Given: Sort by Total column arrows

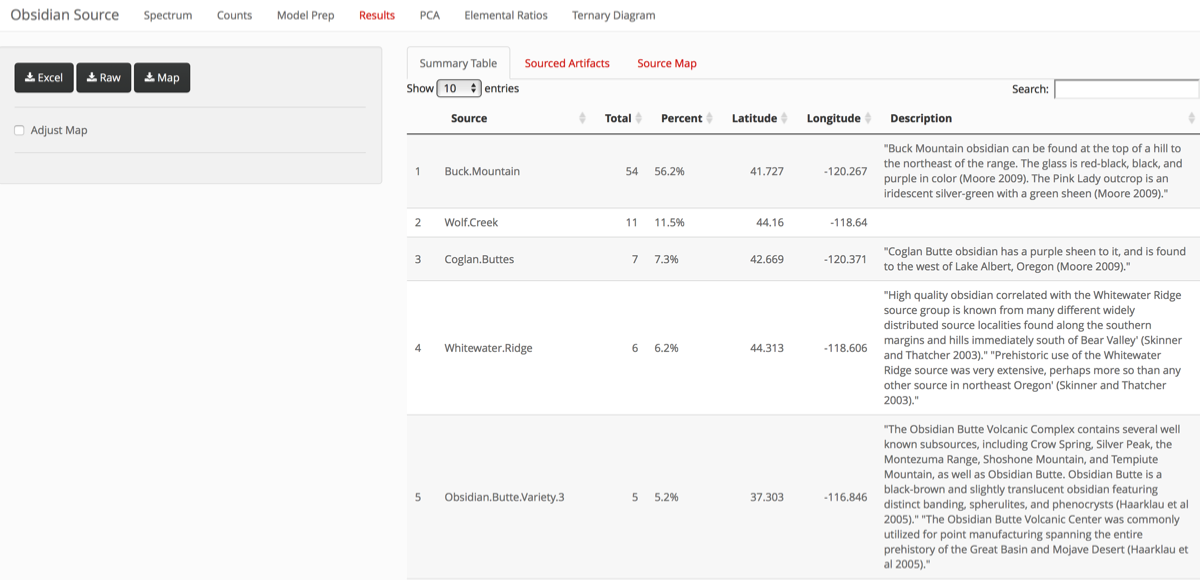Looking at the screenshot, I should click(x=638, y=119).
